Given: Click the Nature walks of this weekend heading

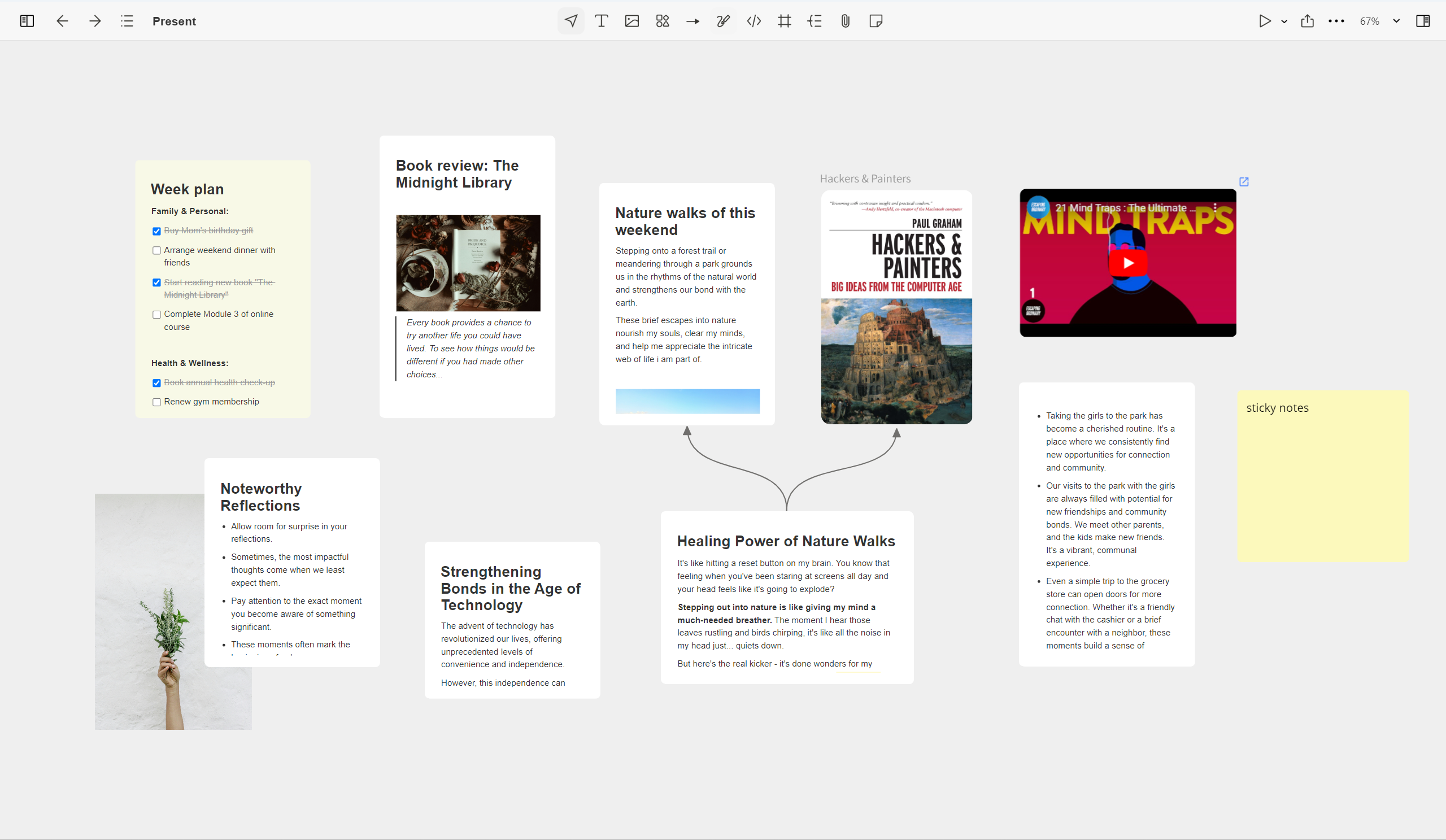Looking at the screenshot, I should click(x=685, y=221).
